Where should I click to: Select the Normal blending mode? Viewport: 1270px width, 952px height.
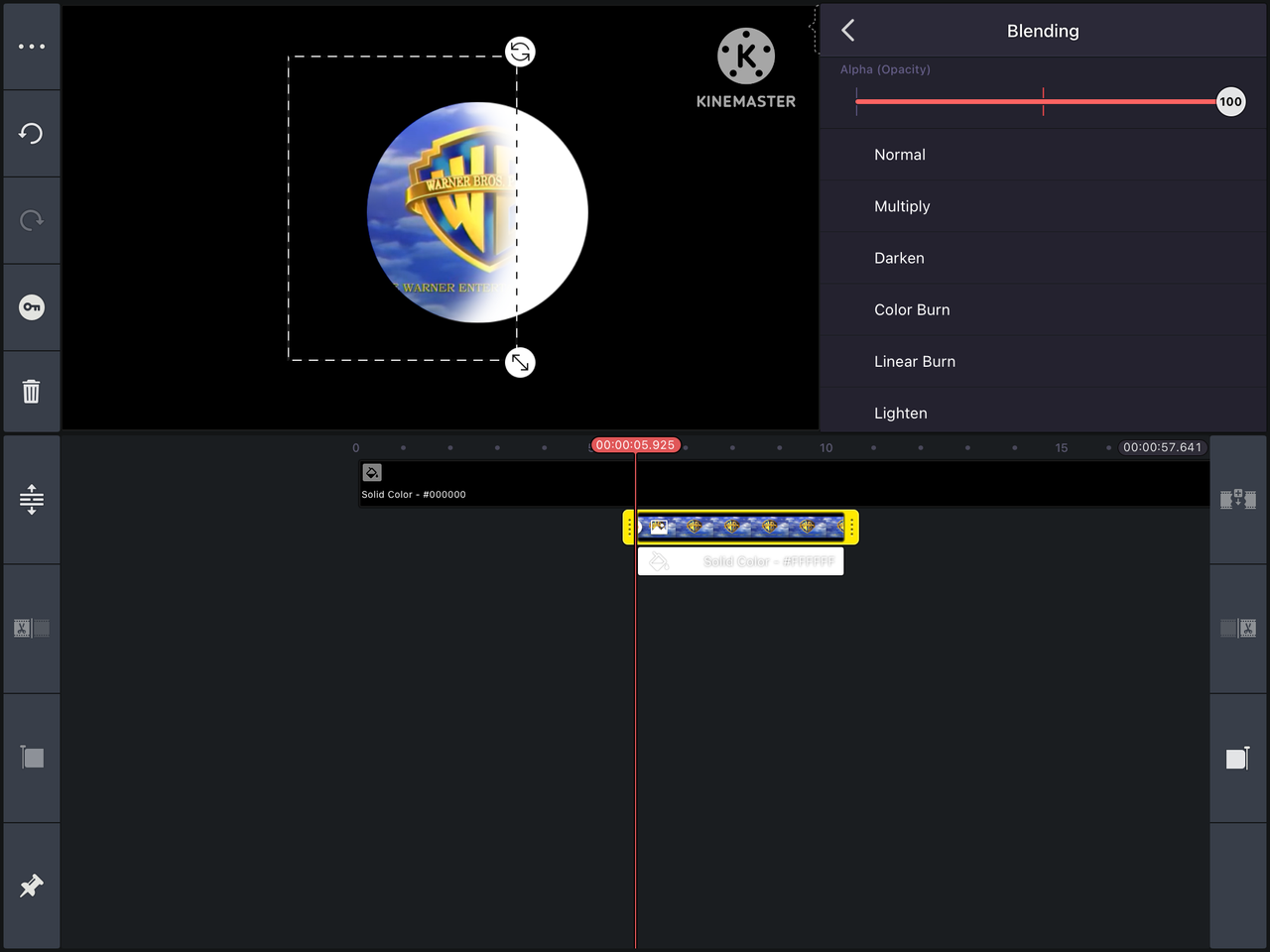(x=1043, y=155)
